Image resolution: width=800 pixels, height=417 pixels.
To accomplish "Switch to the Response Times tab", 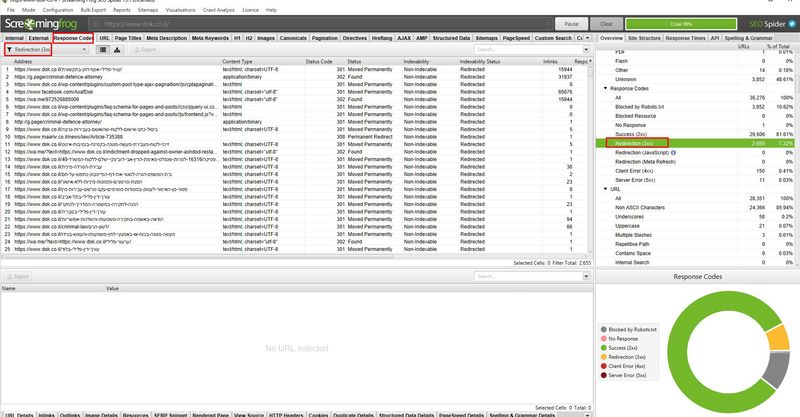I will point(685,38).
